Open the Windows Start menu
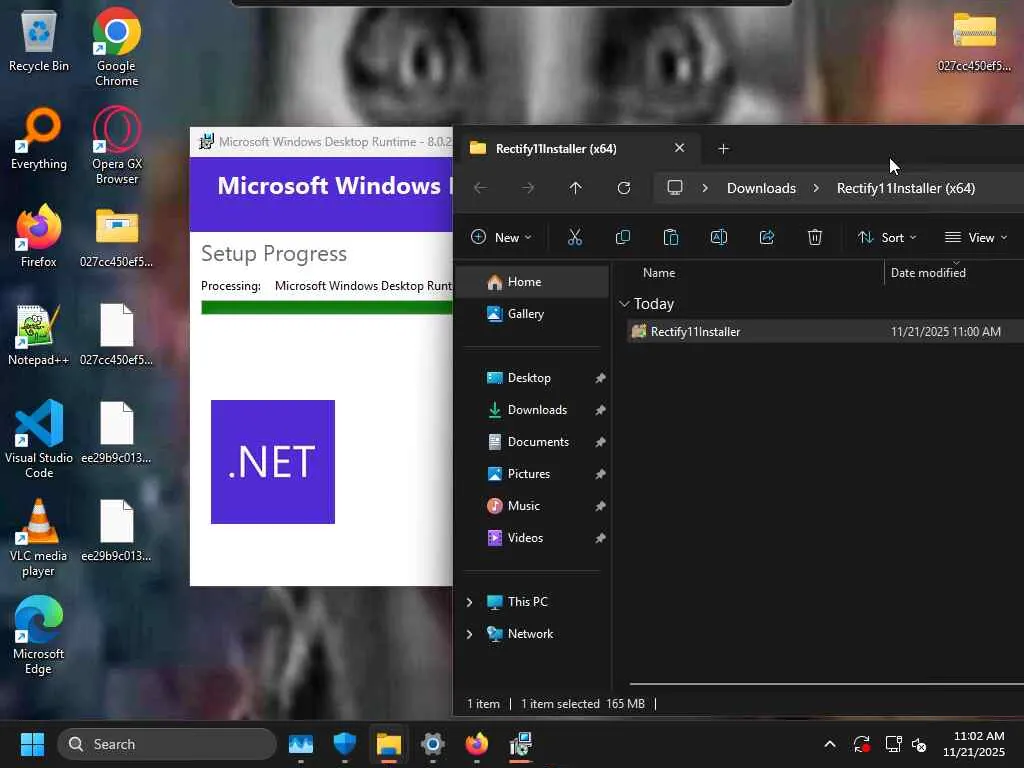The width and height of the screenshot is (1024, 768). [x=32, y=744]
